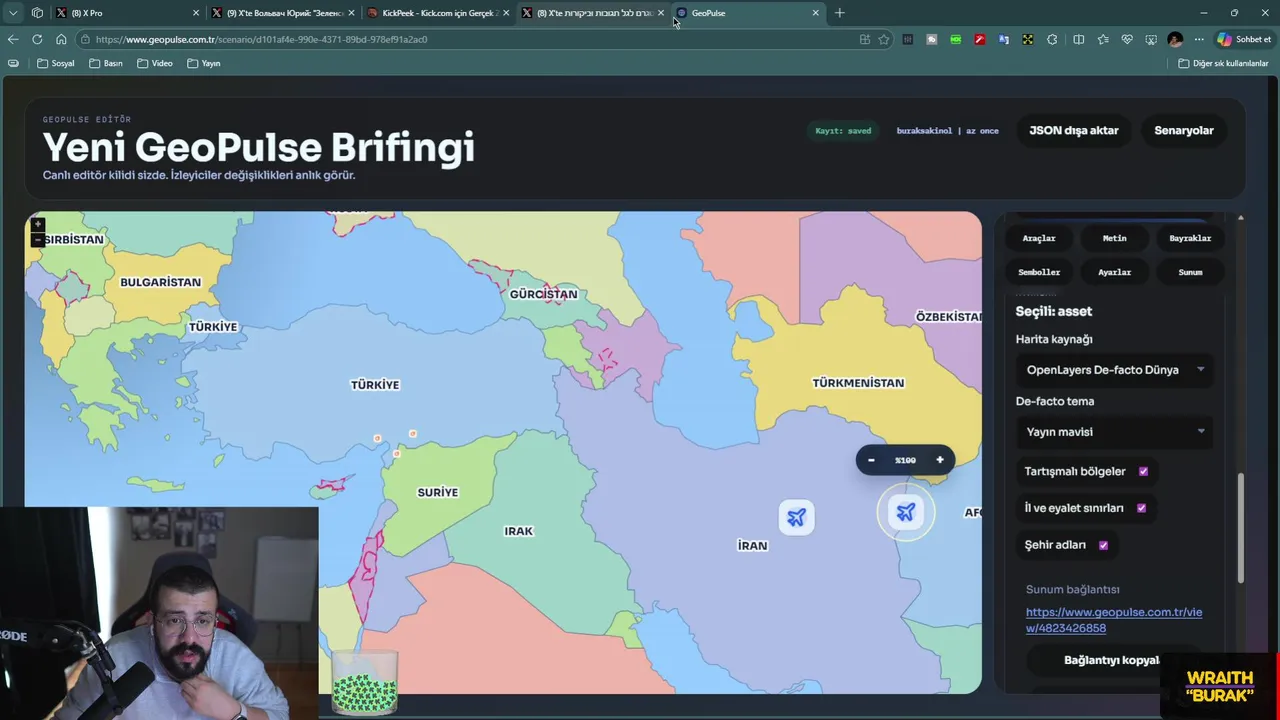The width and height of the screenshot is (1280, 720).
Task: Open app availability icon in address bar
Action: click(864, 39)
